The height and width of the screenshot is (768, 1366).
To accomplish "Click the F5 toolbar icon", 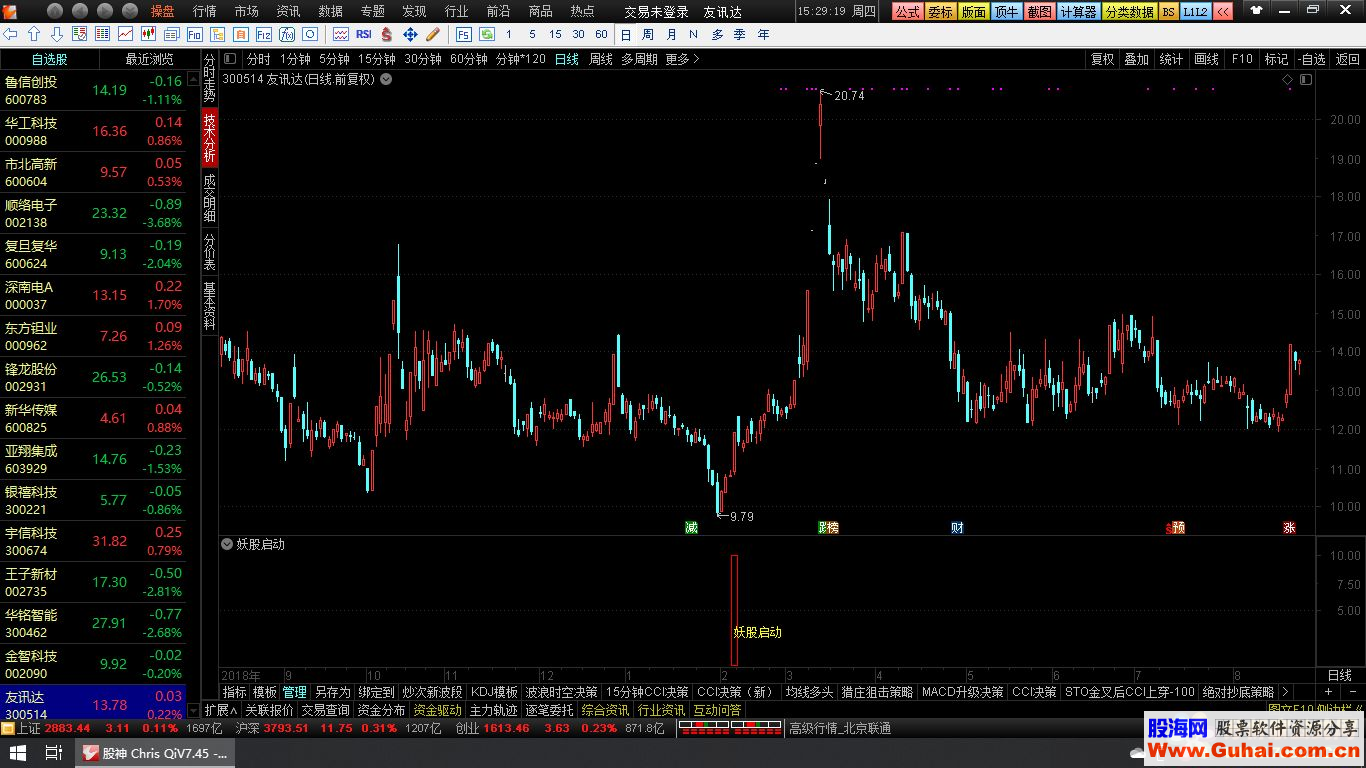I will (x=464, y=34).
